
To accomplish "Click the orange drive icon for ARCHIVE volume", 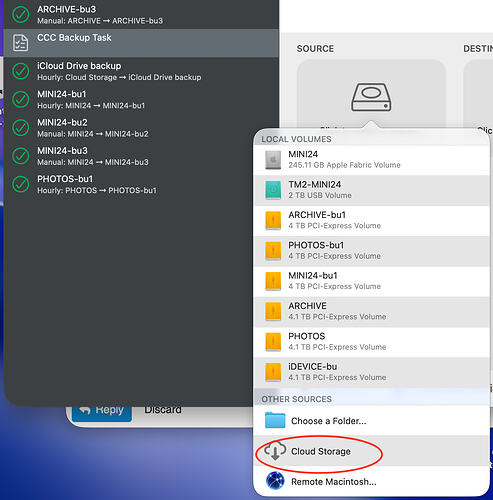I will [x=273, y=312].
